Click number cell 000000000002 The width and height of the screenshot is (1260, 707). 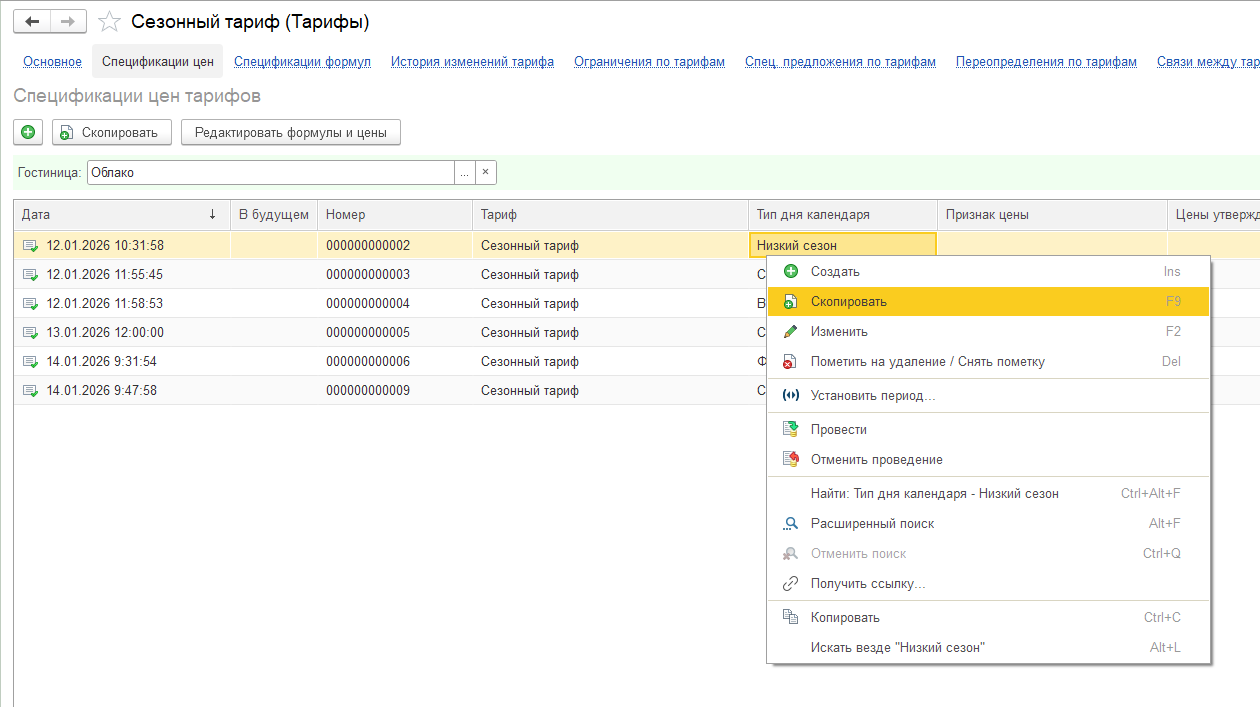[x=395, y=245]
